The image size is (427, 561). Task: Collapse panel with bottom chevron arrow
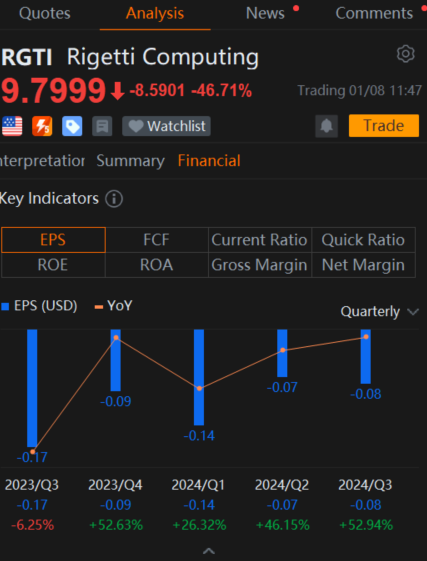point(209,551)
